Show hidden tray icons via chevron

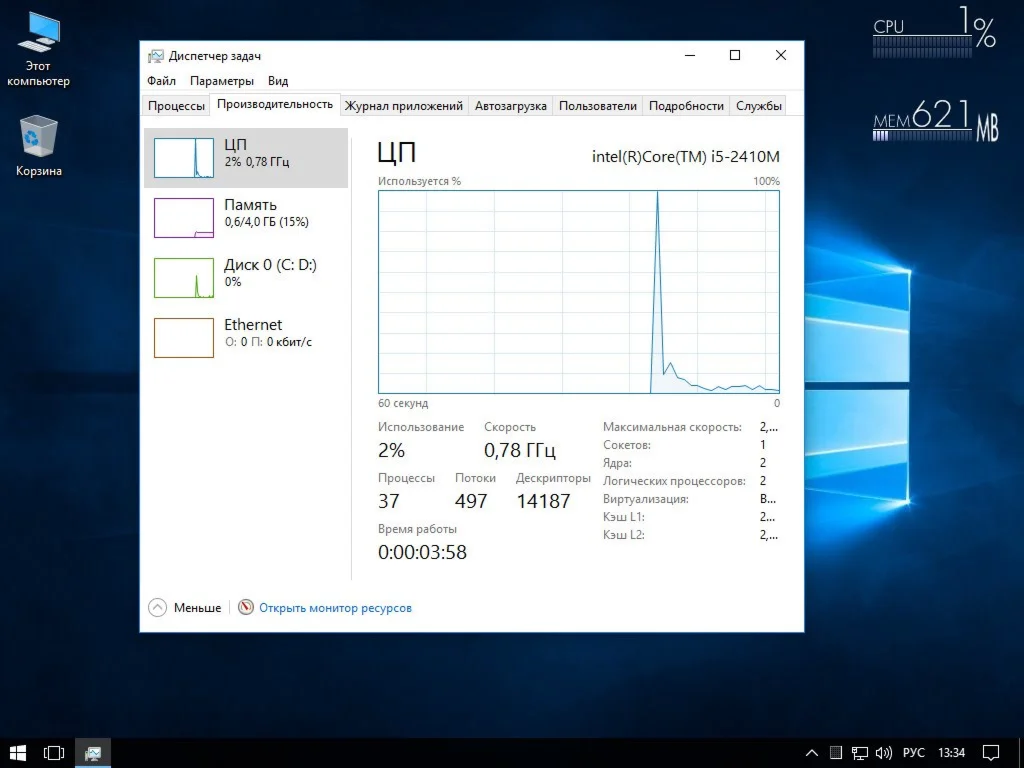[x=813, y=752]
